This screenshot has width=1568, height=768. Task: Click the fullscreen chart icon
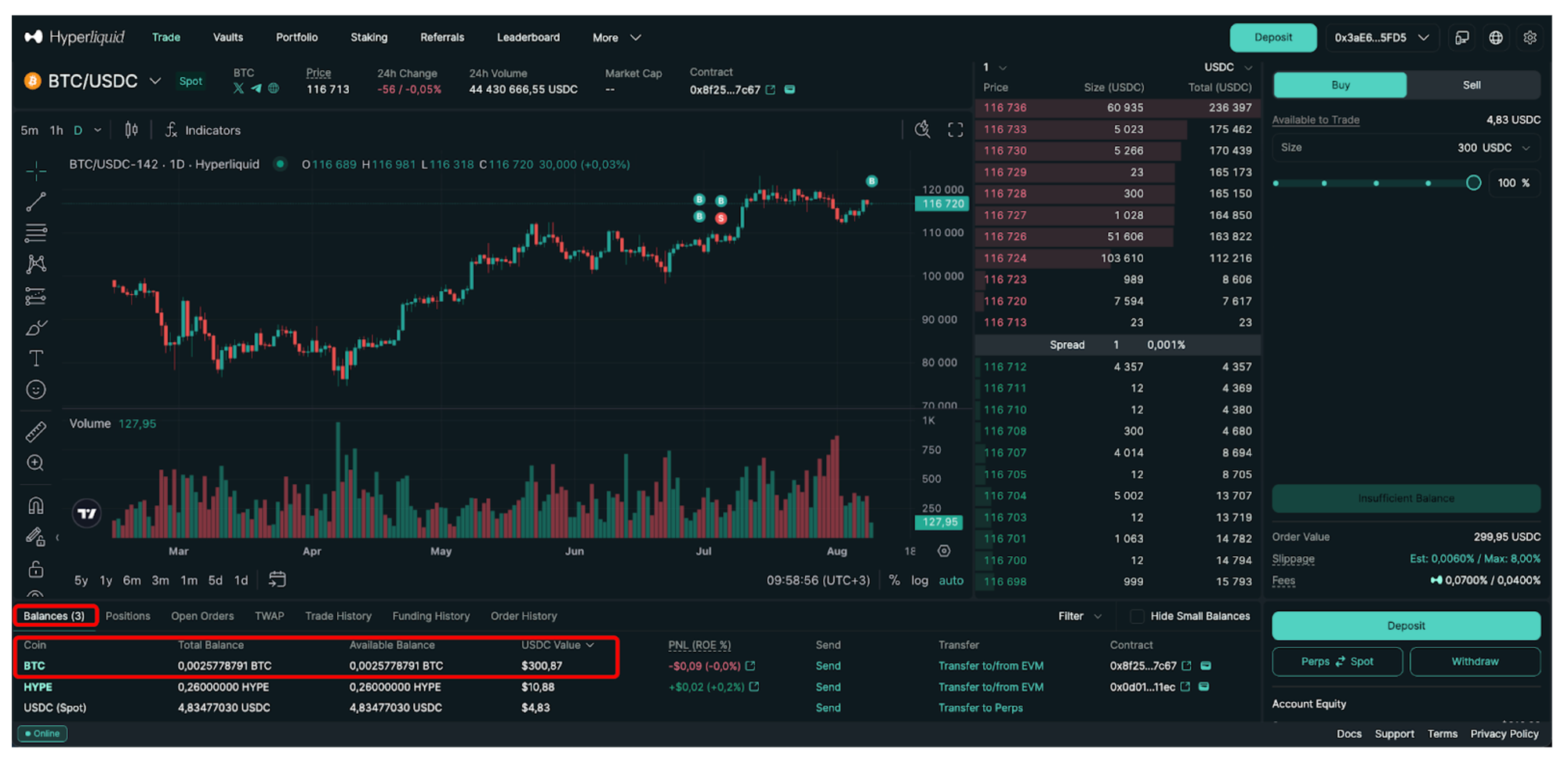tap(955, 130)
